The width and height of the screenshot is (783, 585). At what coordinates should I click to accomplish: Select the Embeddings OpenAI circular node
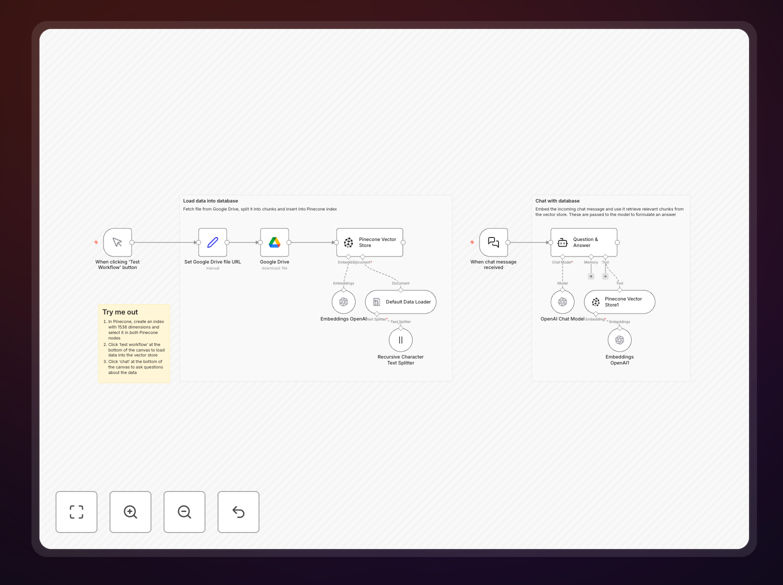point(344,302)
